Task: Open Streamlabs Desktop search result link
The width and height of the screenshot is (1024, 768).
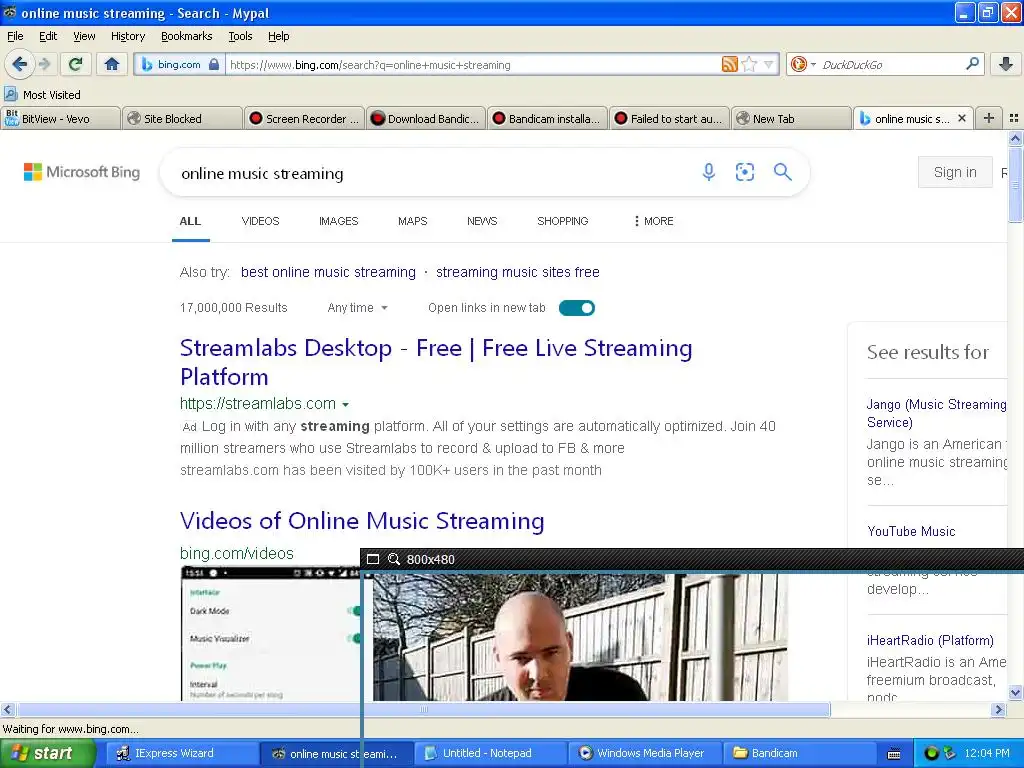Action: click(436, 362)
